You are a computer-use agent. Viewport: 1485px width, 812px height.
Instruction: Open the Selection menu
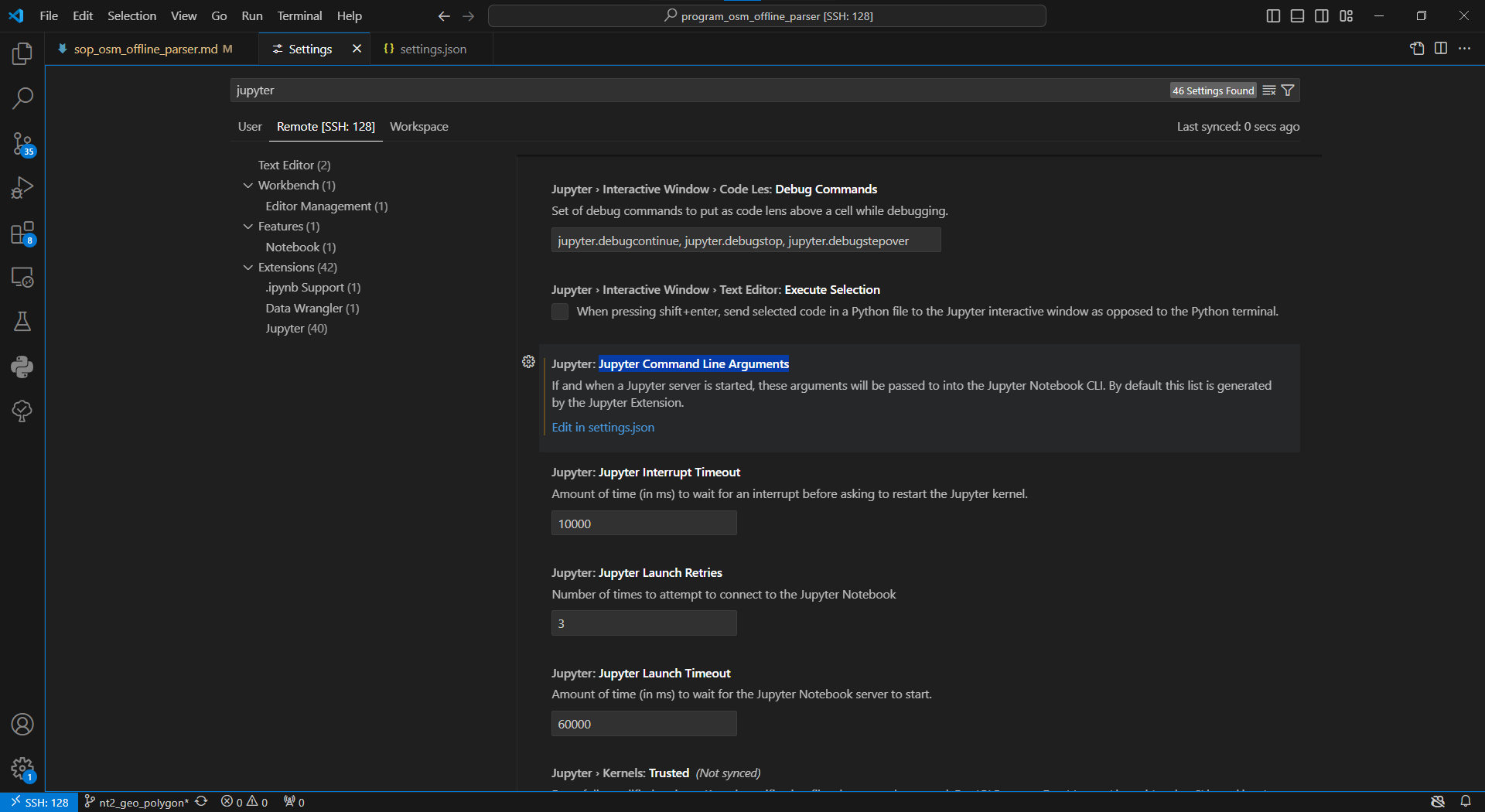[x=131, y=16]
